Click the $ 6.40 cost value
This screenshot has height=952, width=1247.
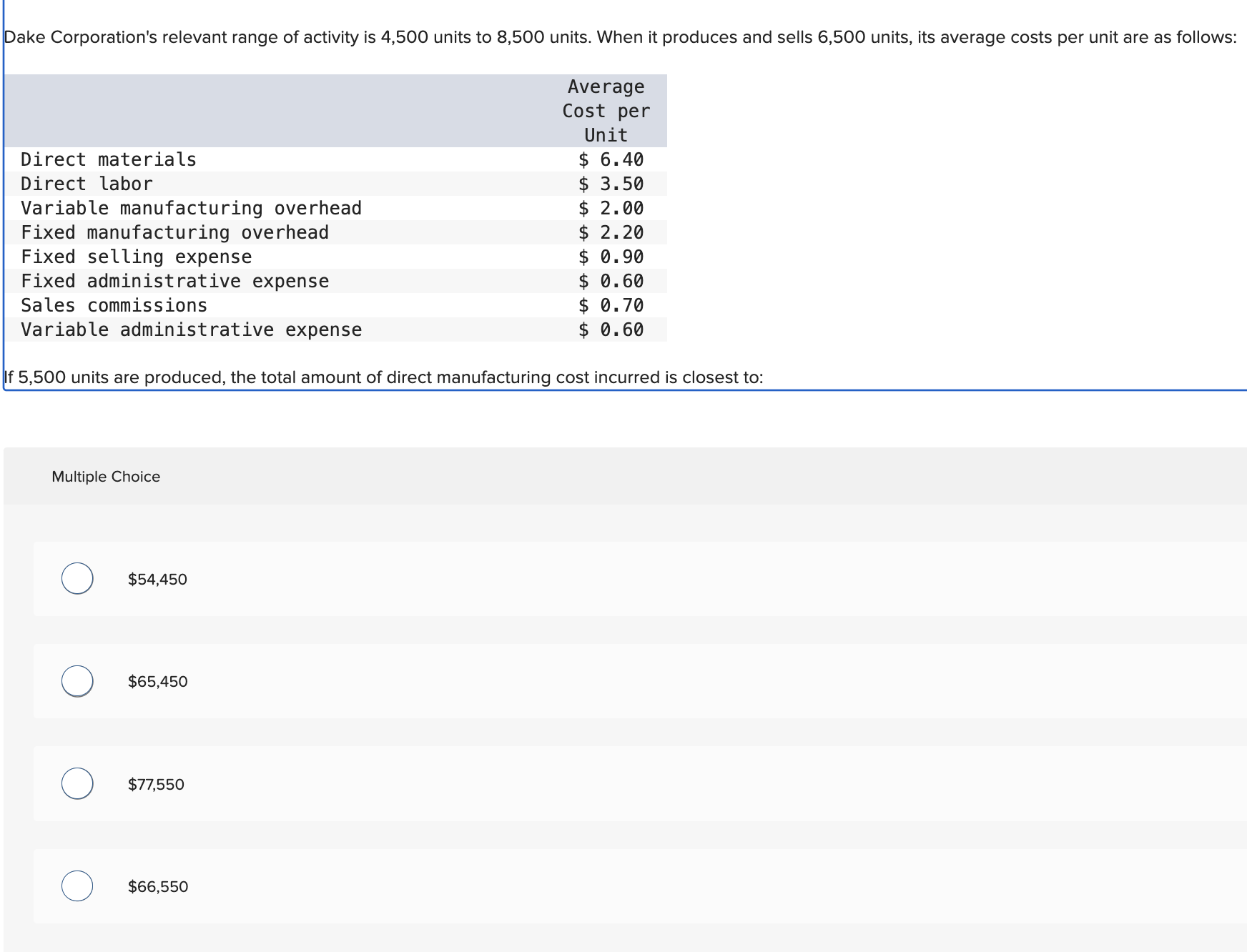pyautogui.click(x=611, y=159)
